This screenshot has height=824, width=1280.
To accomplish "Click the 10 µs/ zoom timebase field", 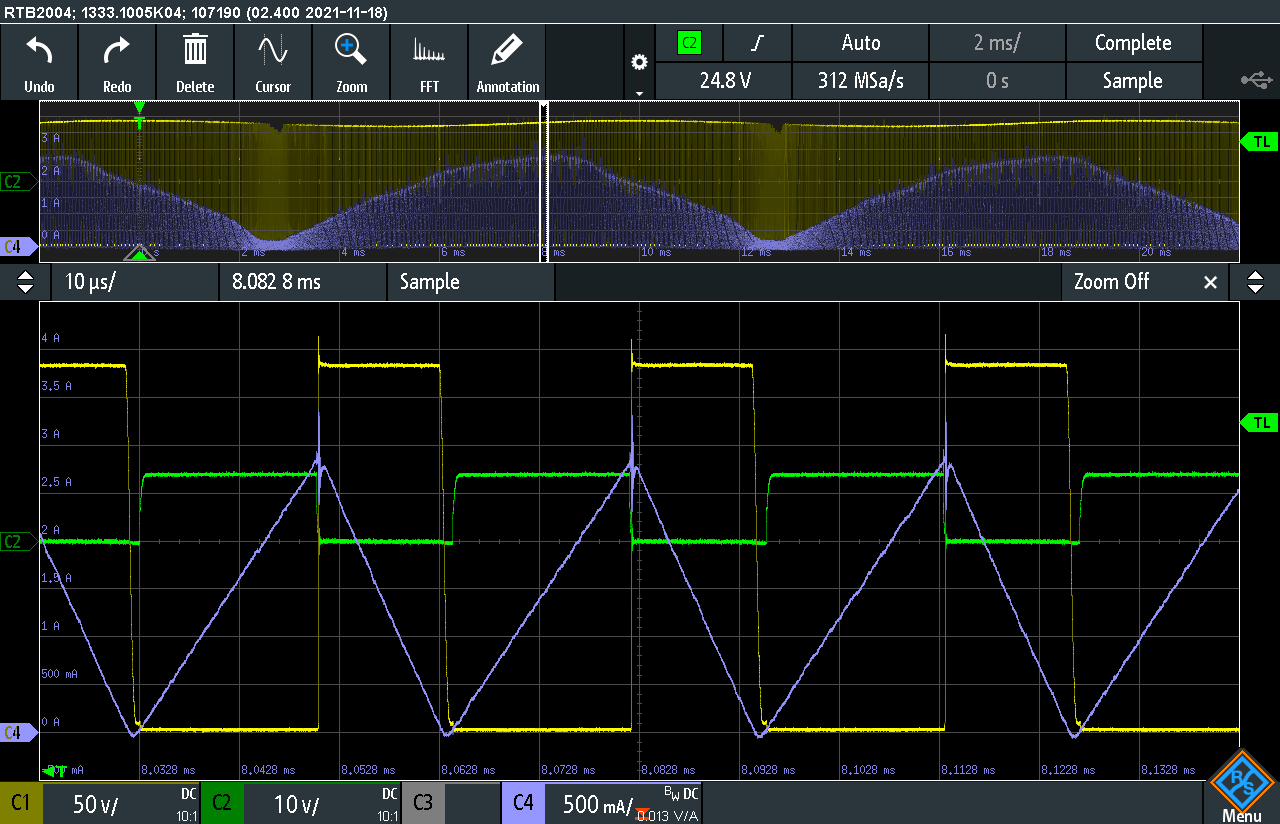I will click(135, 283).
